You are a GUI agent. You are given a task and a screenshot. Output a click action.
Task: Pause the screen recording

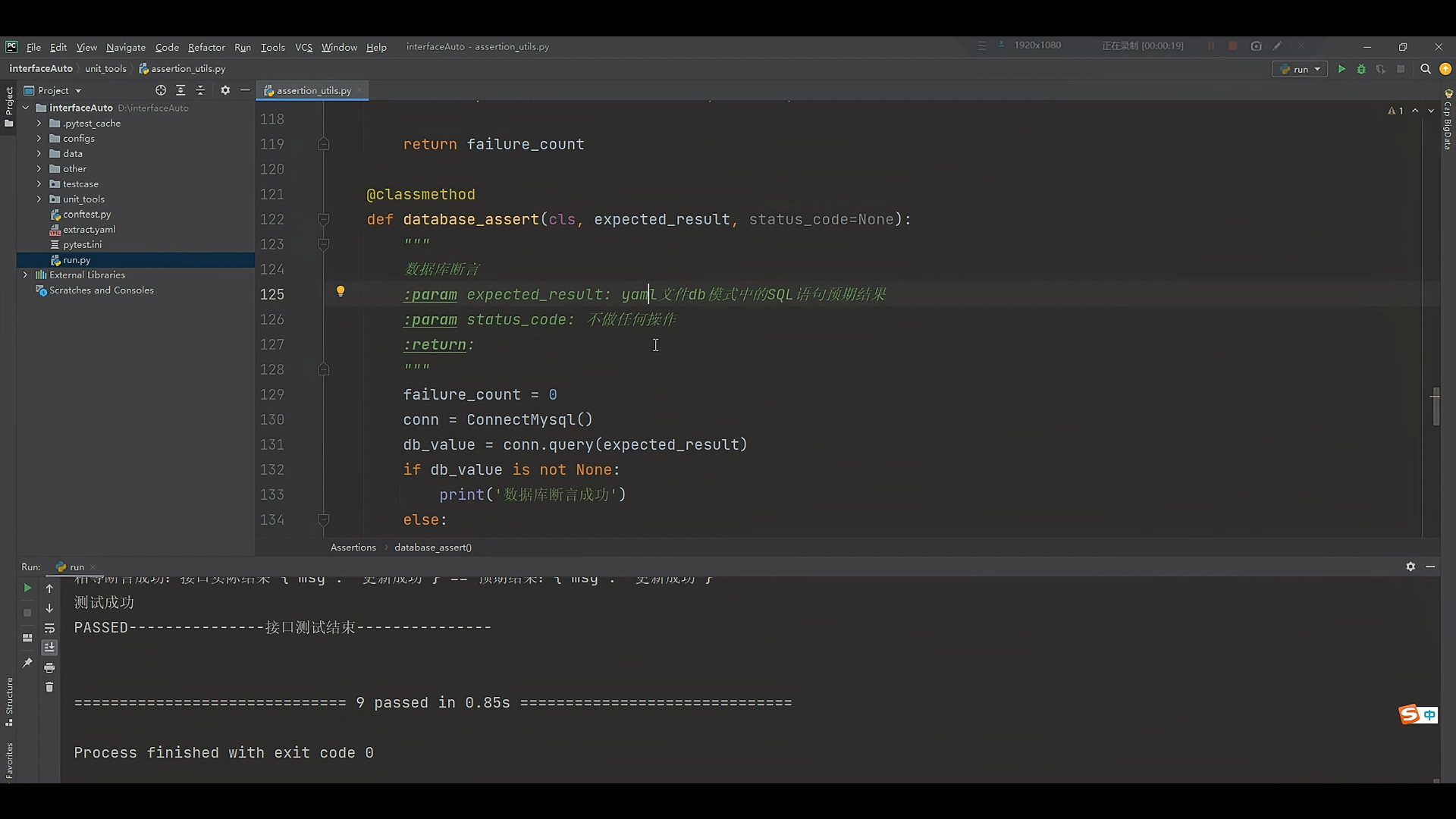[1211, 46]
